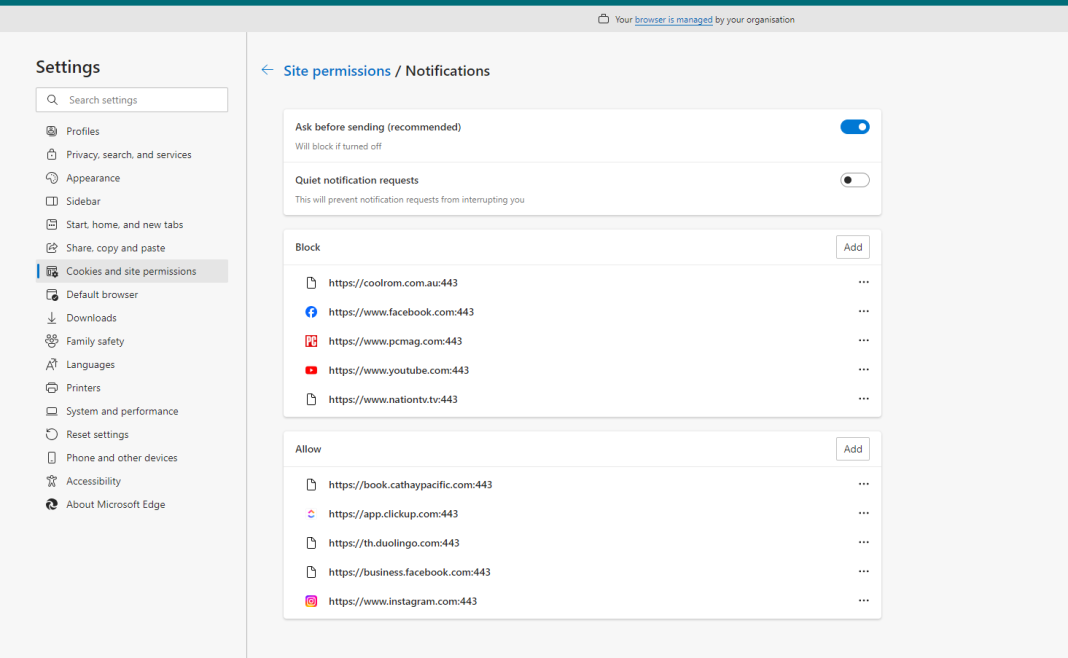Open more options for coolrom.com.au
This screenshot has height=658, width=1068.
click(x=863, y=282)
